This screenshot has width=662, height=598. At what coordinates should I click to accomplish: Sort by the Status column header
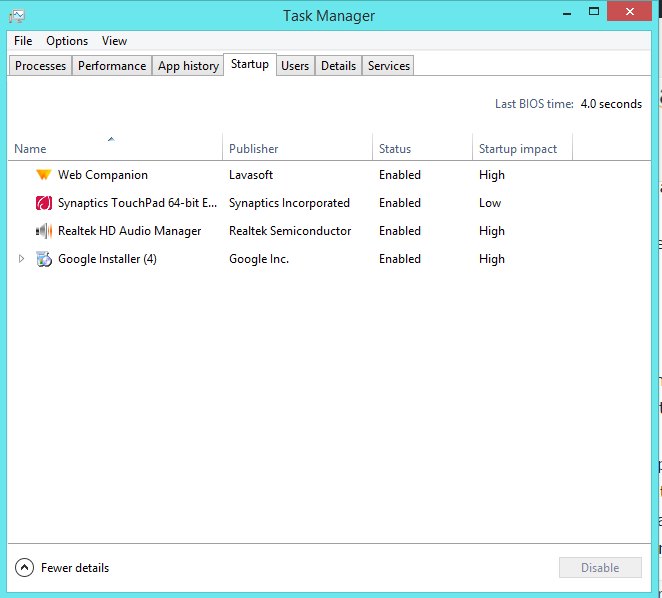(x=422, y=149)
